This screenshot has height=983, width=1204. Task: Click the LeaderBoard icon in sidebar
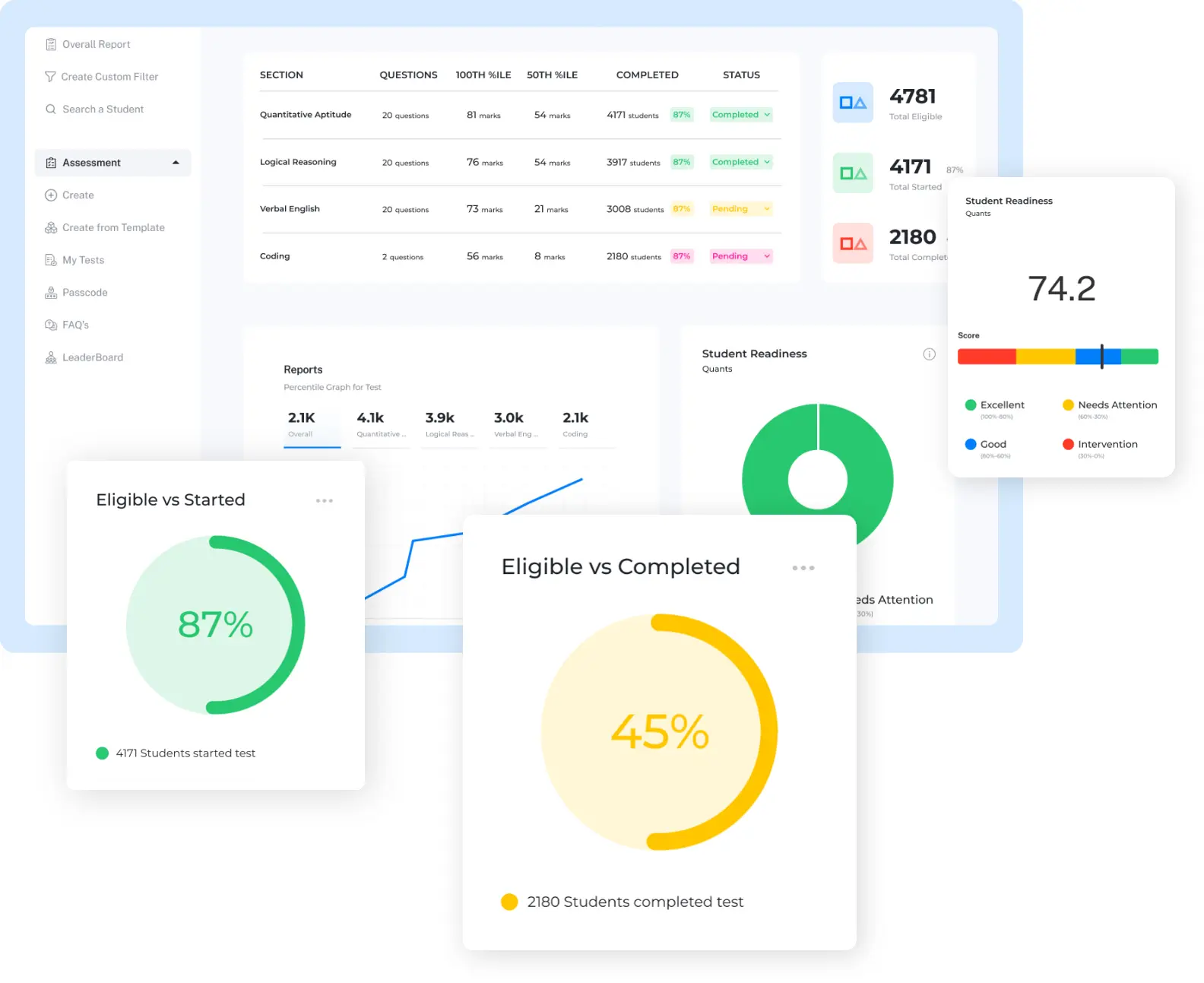(51, 357)
